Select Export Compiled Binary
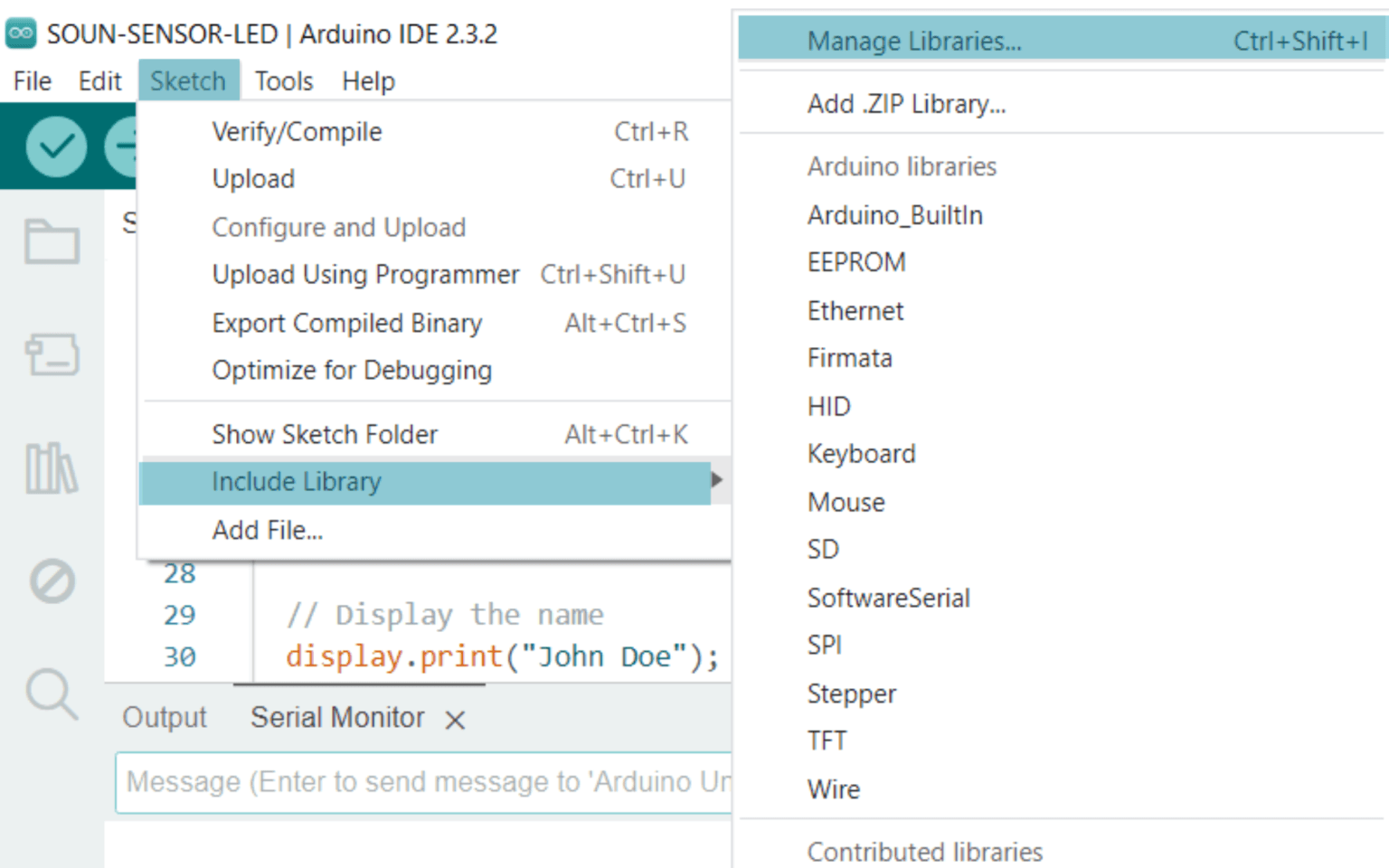 346,324
